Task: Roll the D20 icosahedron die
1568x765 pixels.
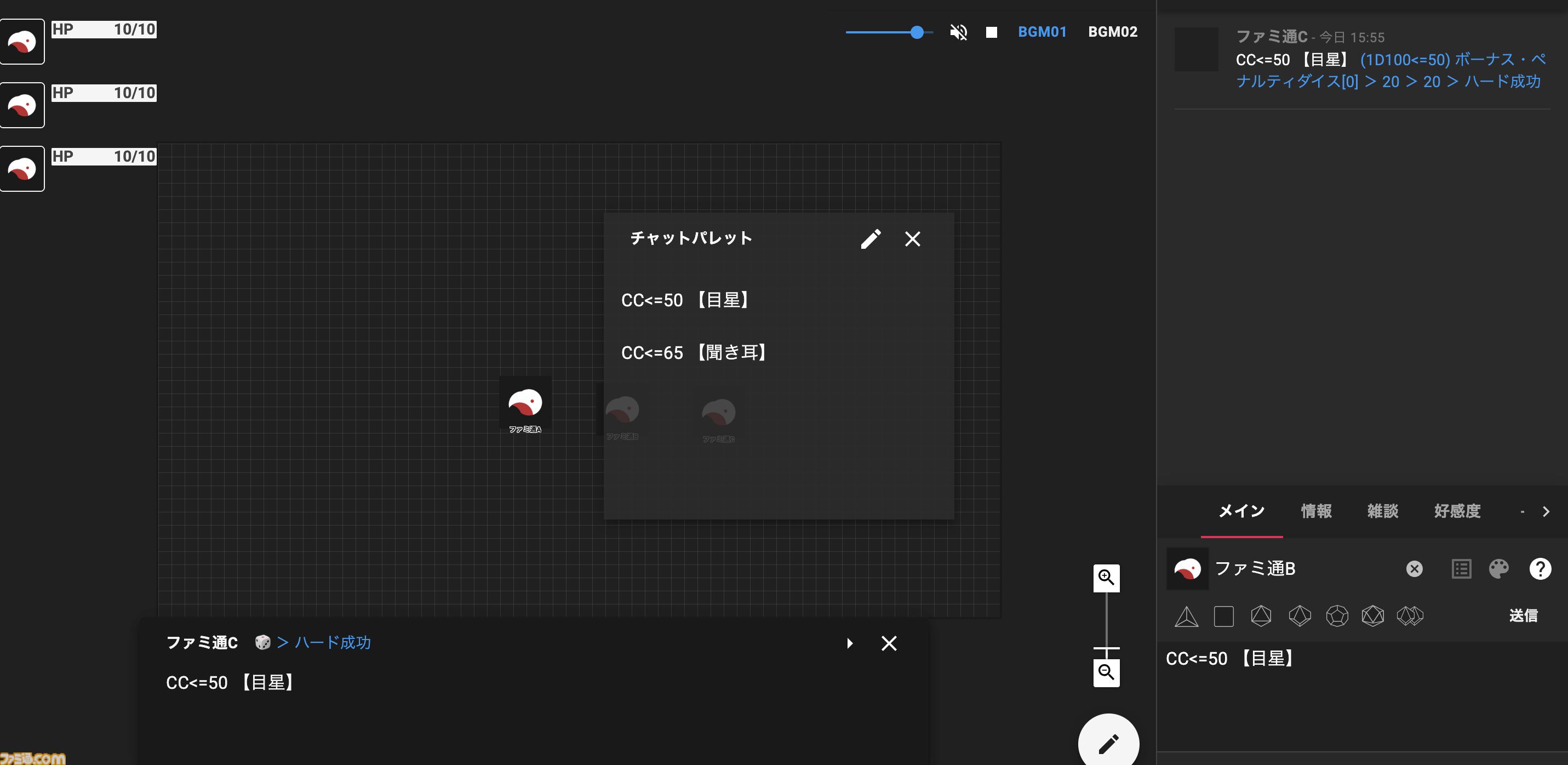Action: (1372, 616)
